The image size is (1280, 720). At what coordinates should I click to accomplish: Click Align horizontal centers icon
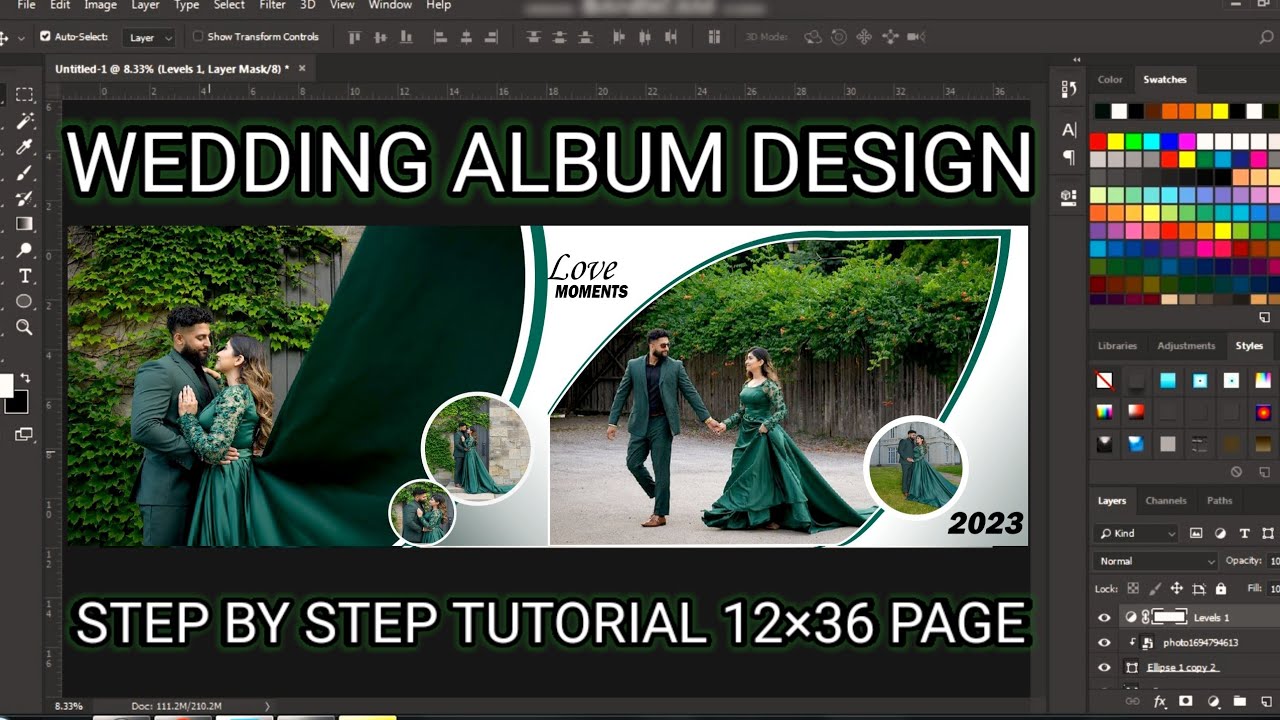point(466,37)
